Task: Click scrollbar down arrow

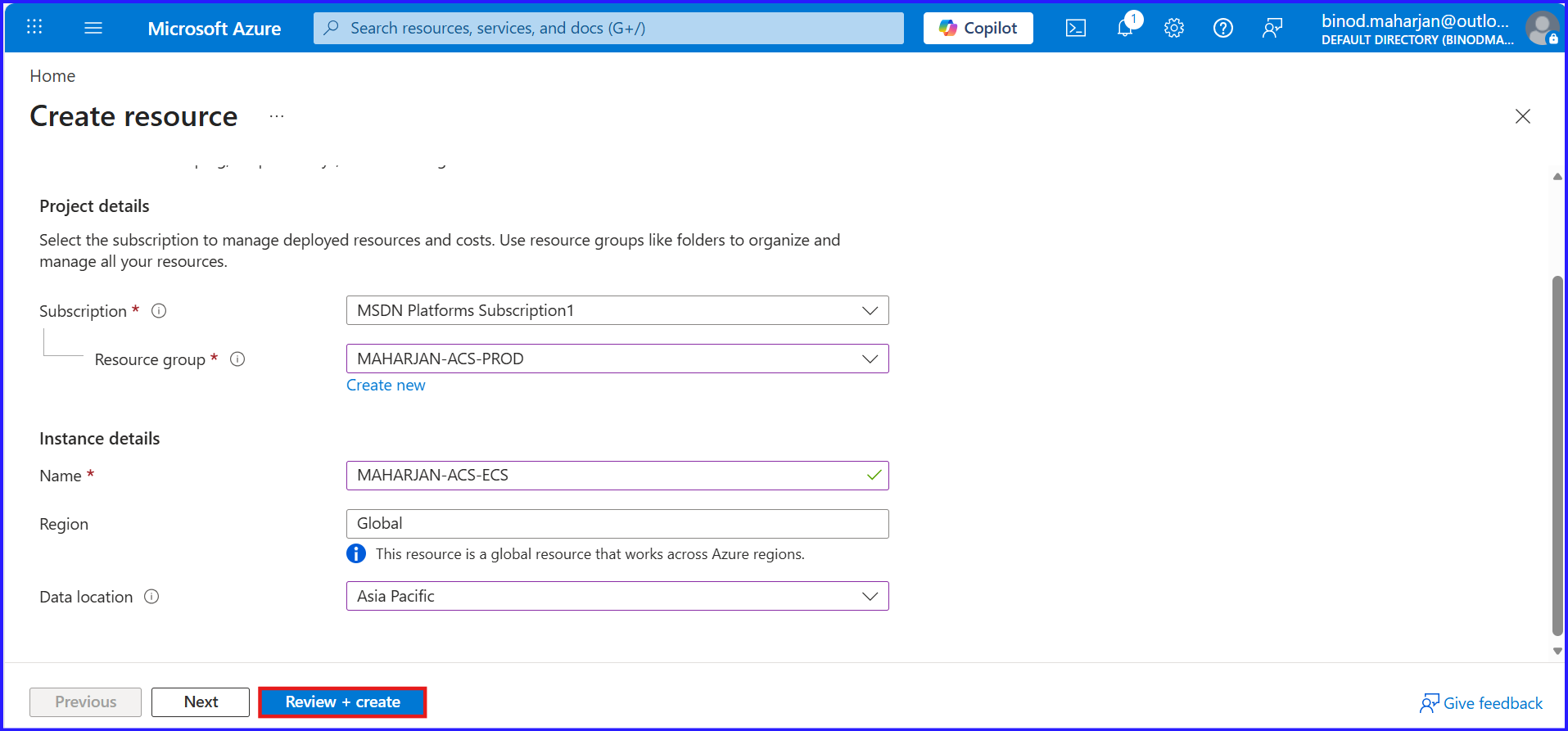Action: click(1557, 652)
